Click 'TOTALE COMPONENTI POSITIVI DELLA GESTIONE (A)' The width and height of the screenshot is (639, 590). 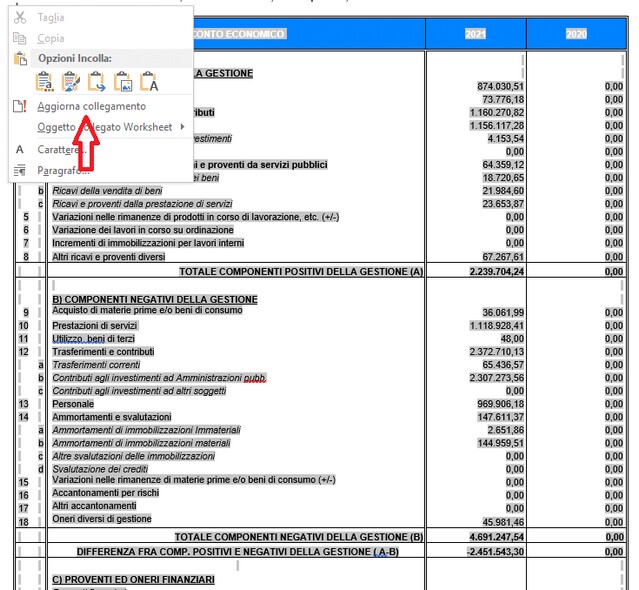301,272
